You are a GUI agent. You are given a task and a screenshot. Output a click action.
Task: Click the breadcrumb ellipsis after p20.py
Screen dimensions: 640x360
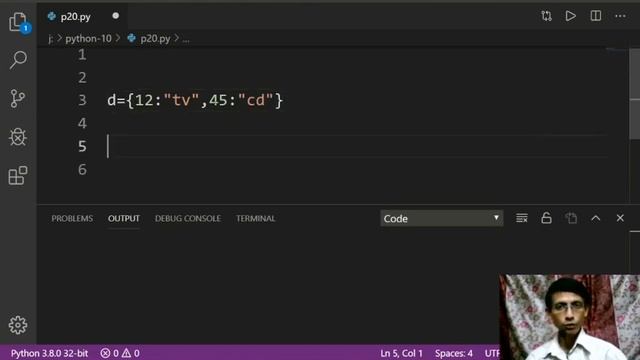186,39
